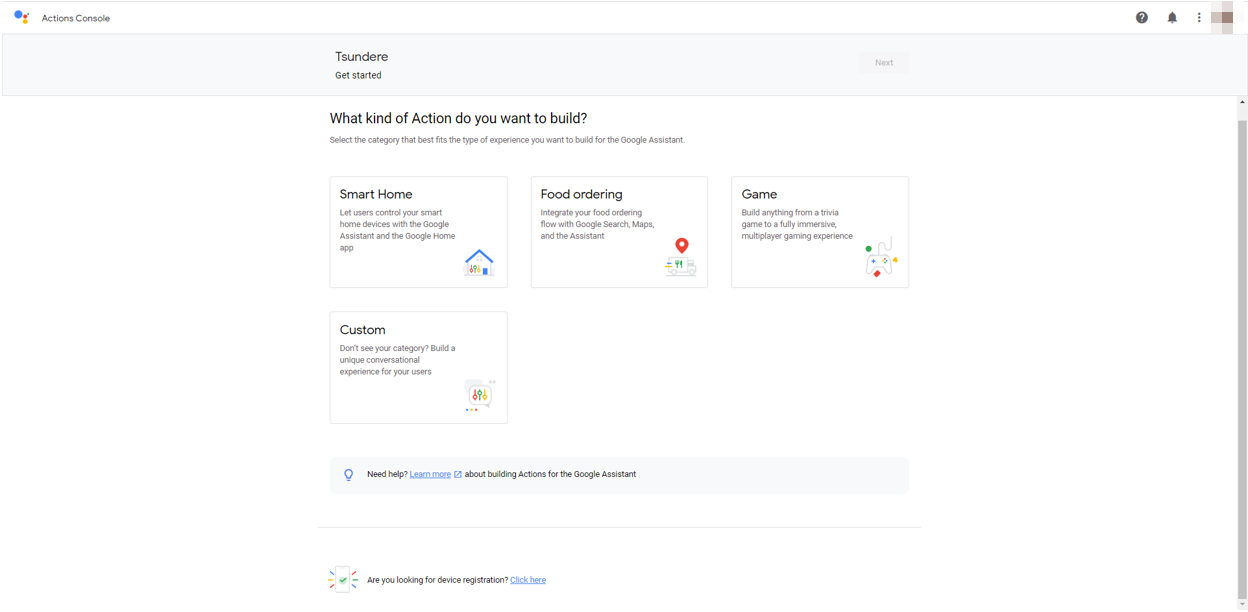This screenshot has height=612, width=1248.
Task: Open the notifications bell
Action: click(x=1172, y=17)
